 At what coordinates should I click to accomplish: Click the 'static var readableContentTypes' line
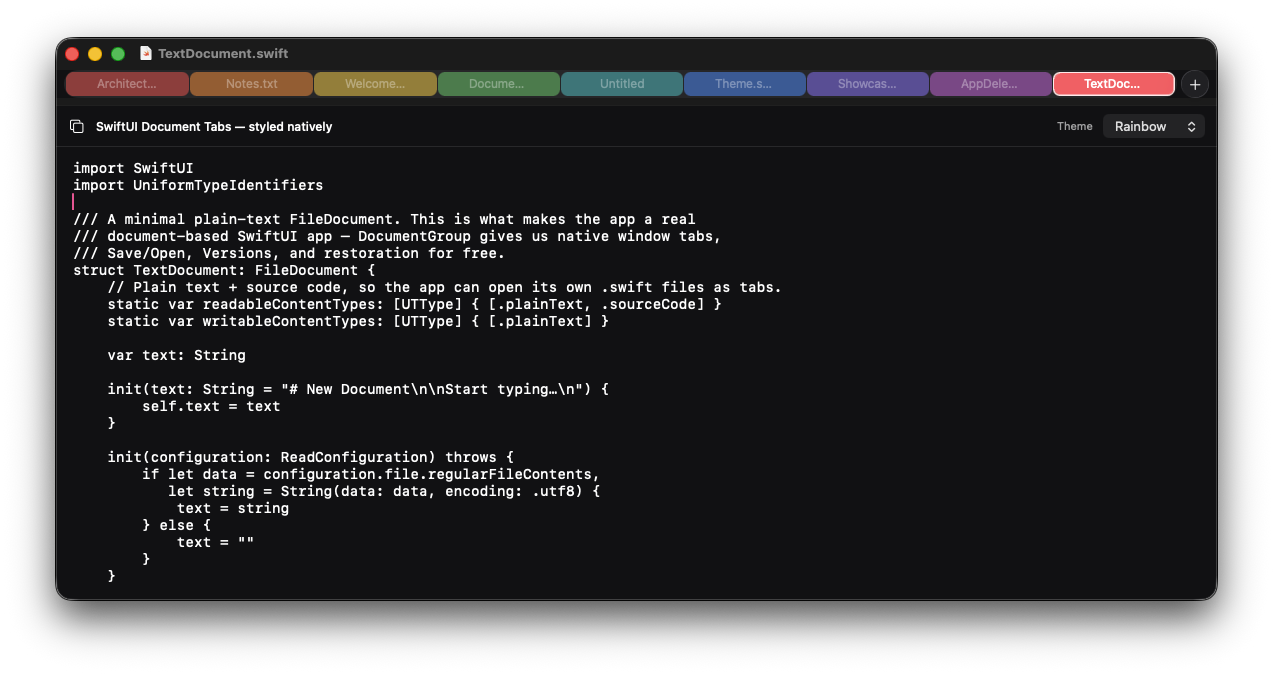click(x=414, y=304)
